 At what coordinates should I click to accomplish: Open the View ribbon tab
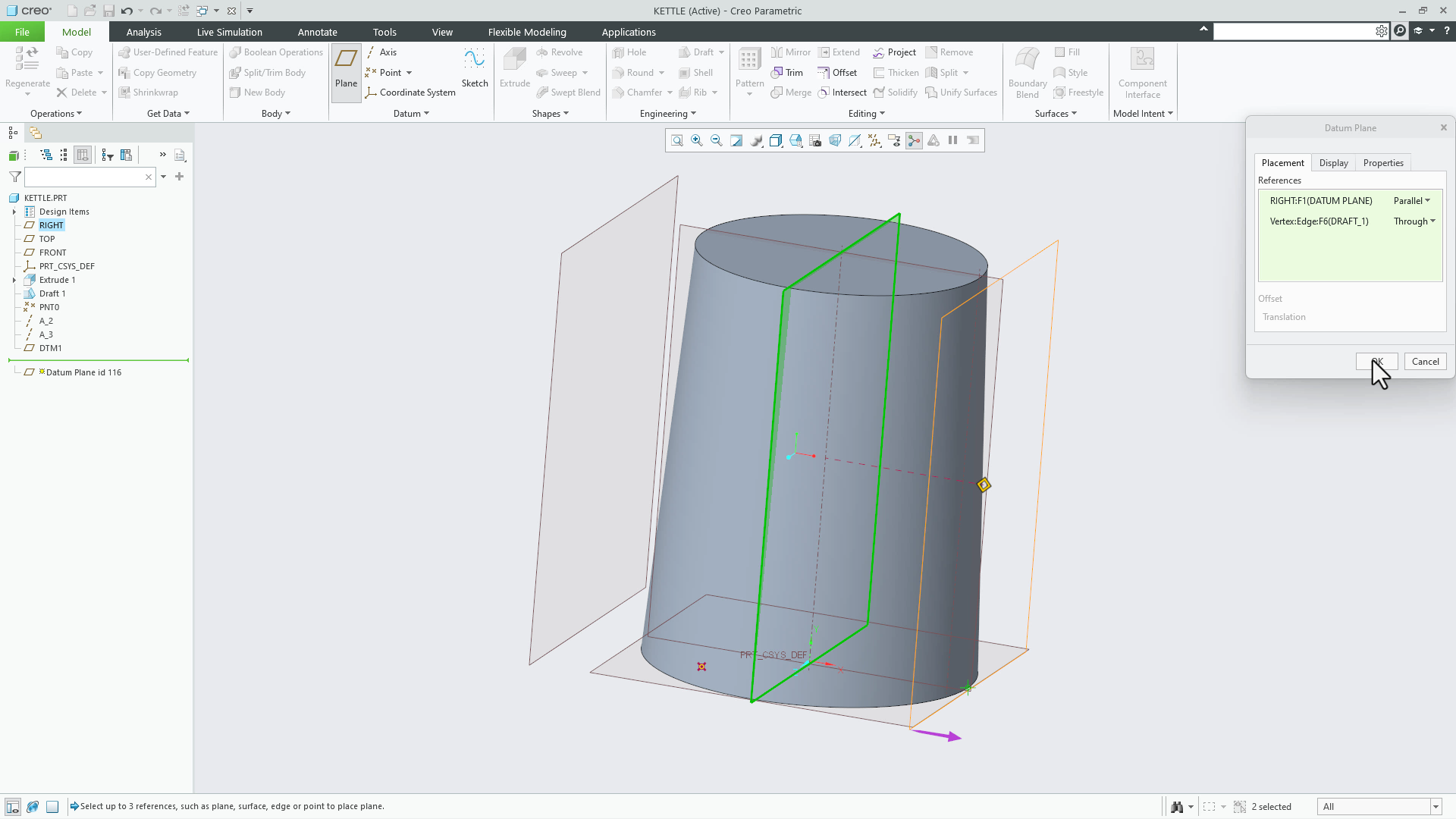[442, 32]
